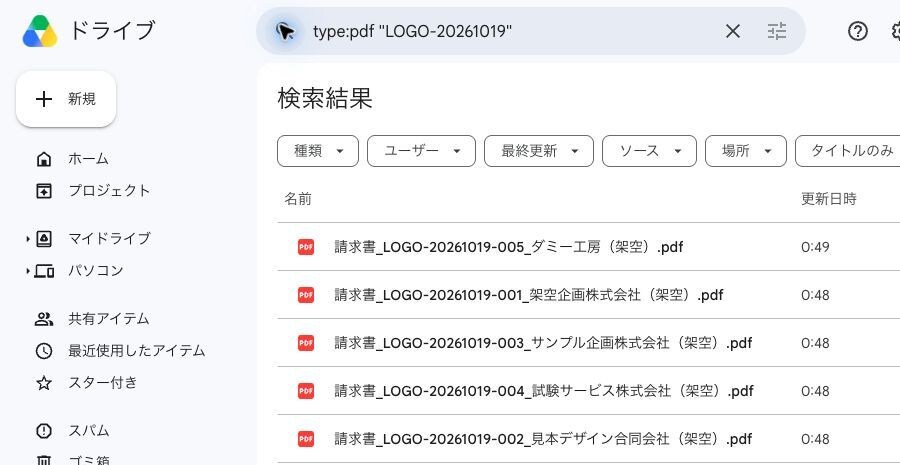Open the 場所 filter dropdown
The height and width of the screenshot is (465, 900).
746,151
